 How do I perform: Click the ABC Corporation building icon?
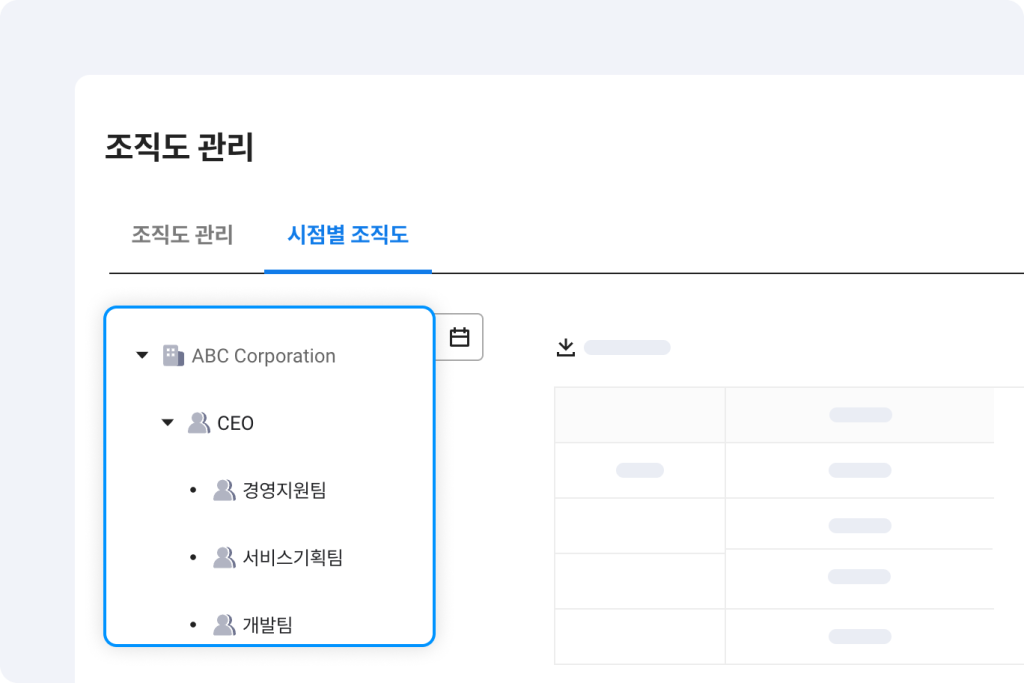click(x=173, y=355)
